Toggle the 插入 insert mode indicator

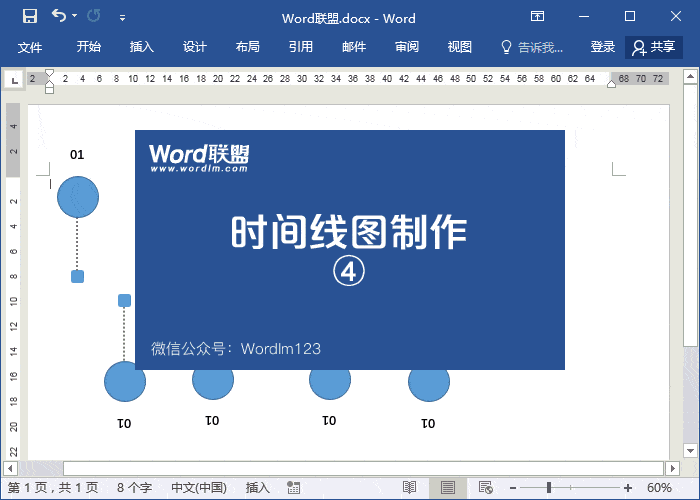[258, 488]
